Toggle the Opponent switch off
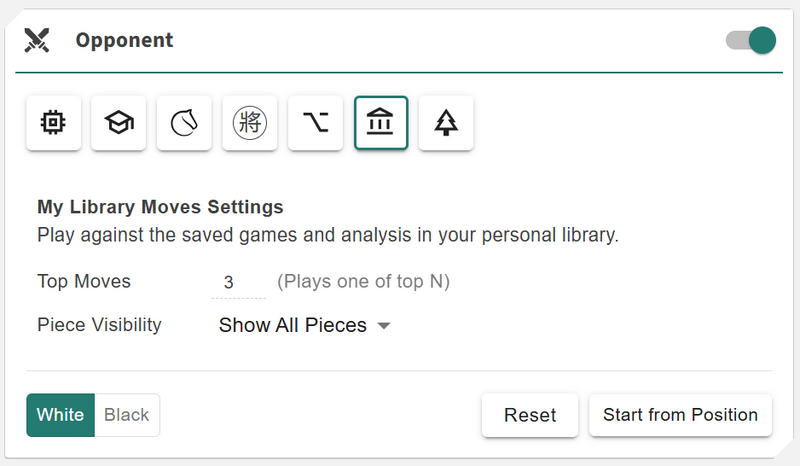Image resolution: width=800 pixels, height=466 pixels. tap(751, 41)
